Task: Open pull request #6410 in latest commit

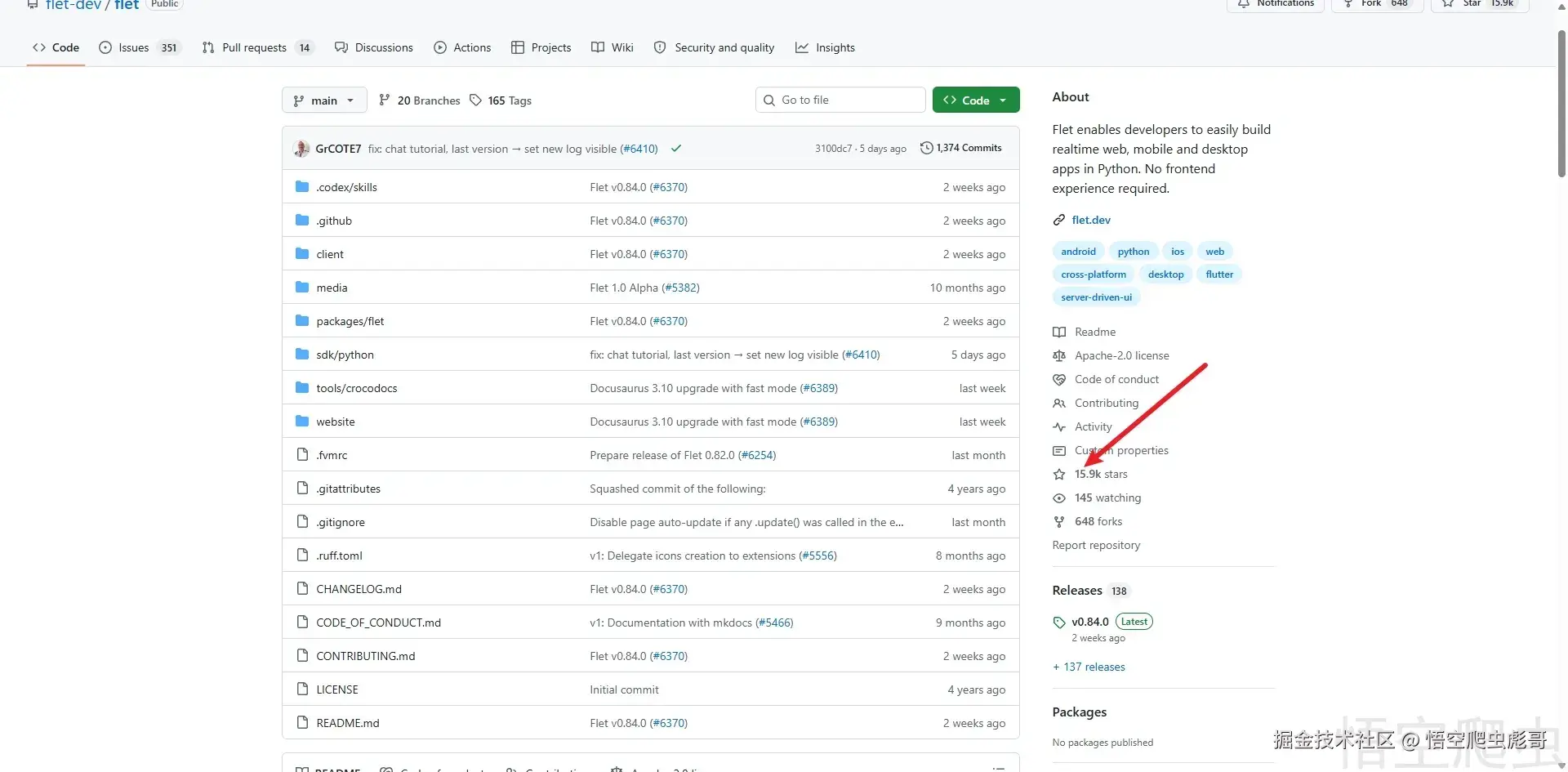Action: point(639,149)
